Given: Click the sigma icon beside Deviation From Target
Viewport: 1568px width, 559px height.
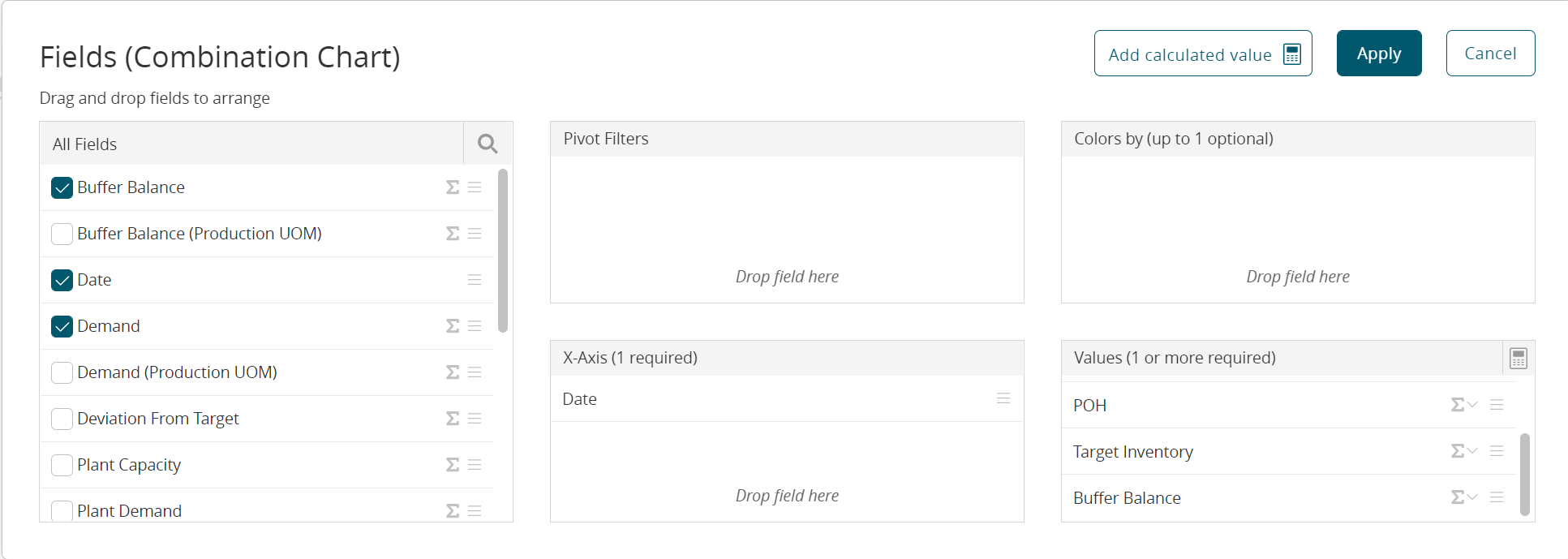Looking at the screenshot, I should [x=453, y=419].
